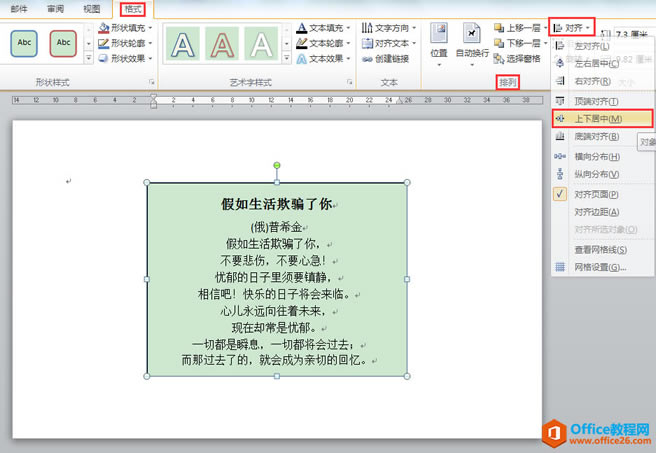Click the 文本填充 text fill icon
Image resolution: width=656 pixels, height=453 pixels.
(x=301, y=28)
